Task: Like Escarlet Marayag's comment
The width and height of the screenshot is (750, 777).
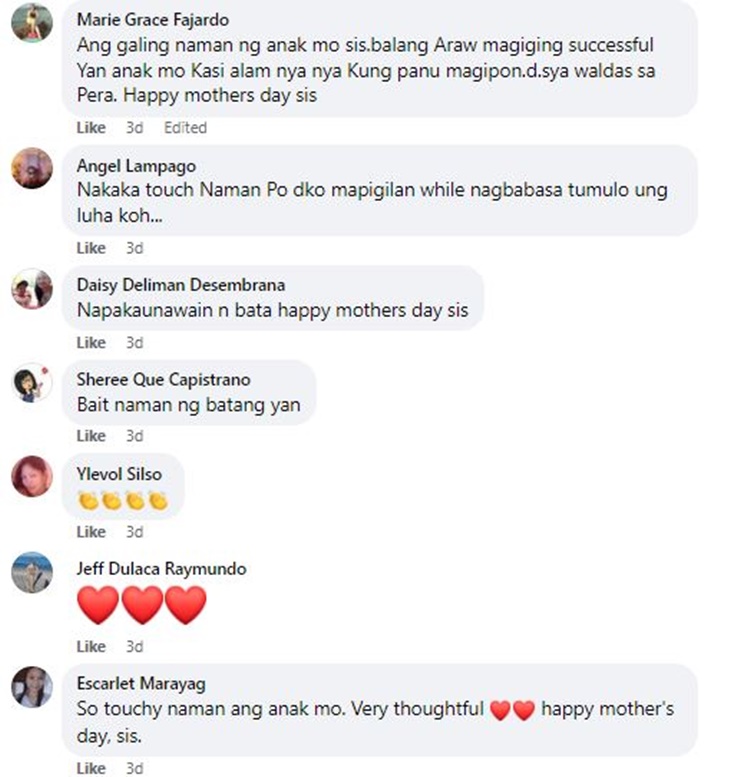Action: [91, 768]
